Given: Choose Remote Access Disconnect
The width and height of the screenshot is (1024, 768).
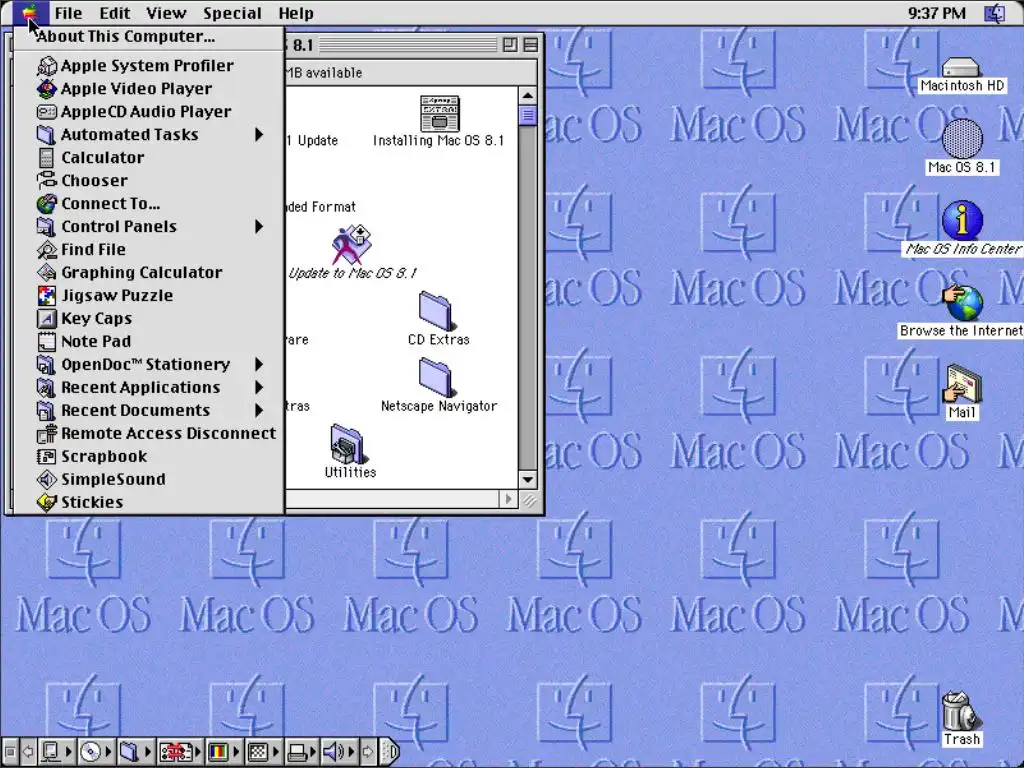Looking at the screenshot, I should [149, 433].
